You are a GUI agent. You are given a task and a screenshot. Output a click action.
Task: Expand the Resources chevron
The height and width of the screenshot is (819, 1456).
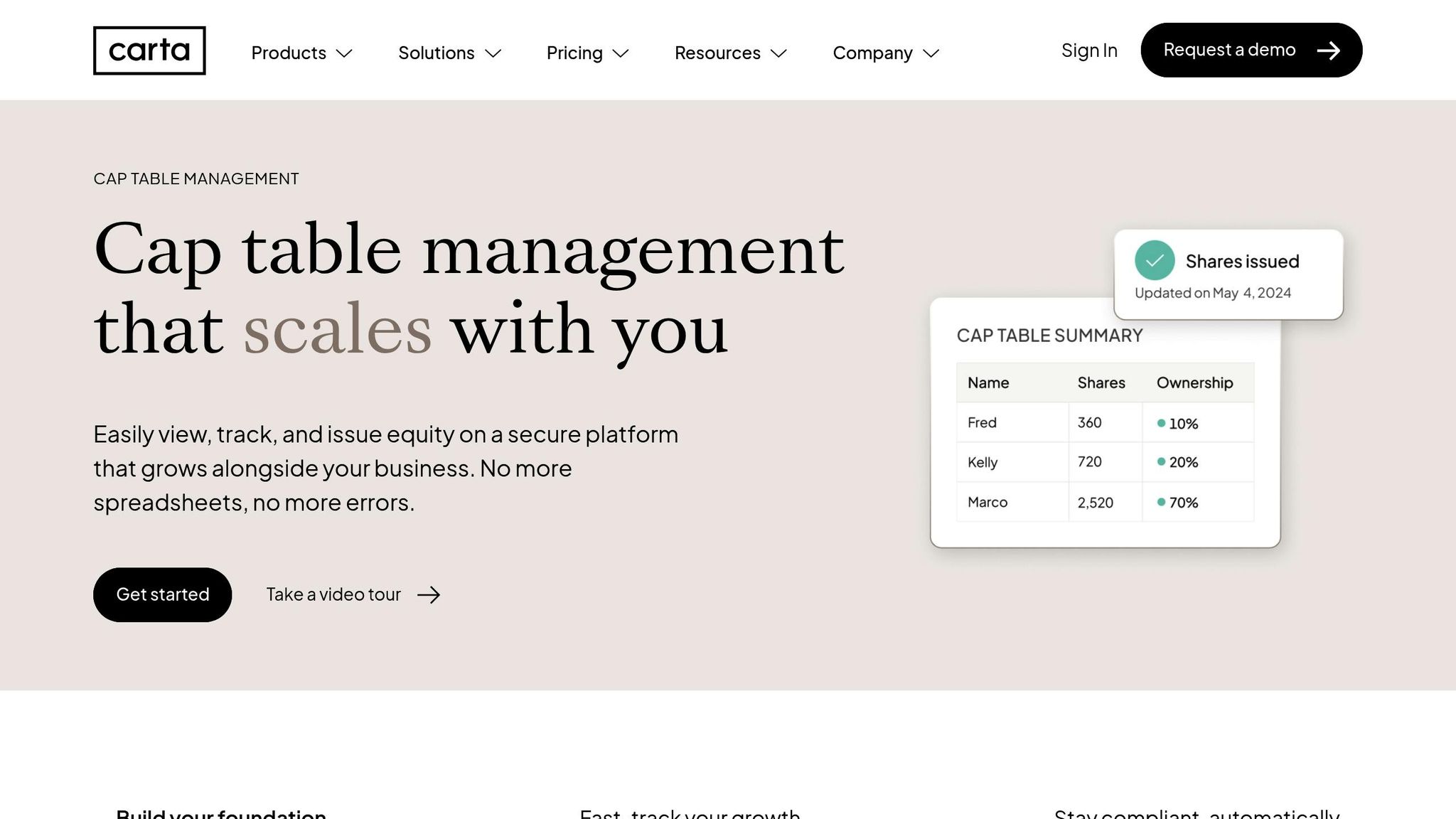click(x=778, y=53)
